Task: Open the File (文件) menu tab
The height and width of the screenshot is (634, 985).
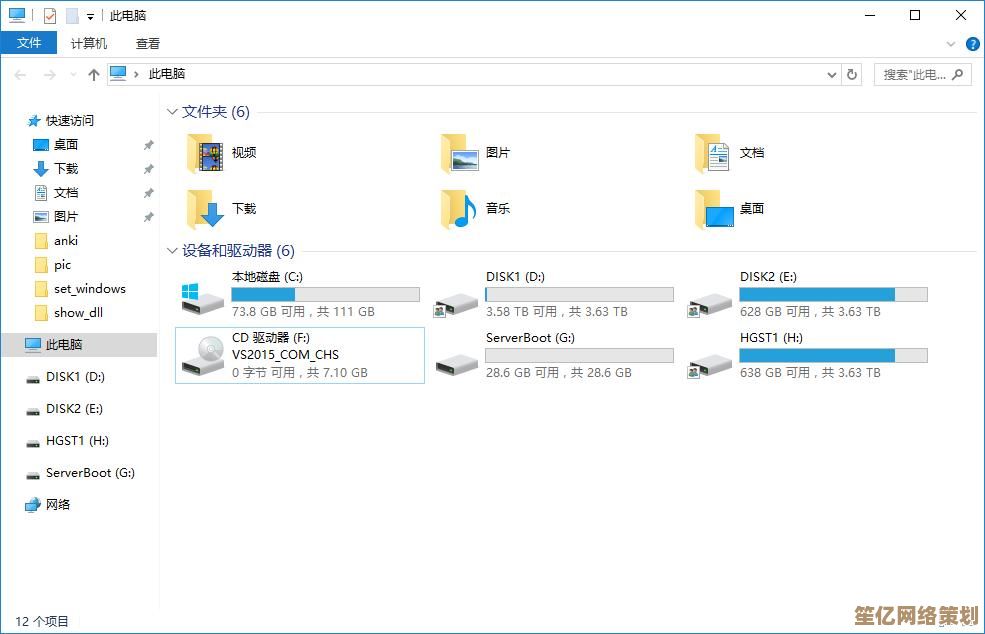Action: tap(28, 43)
